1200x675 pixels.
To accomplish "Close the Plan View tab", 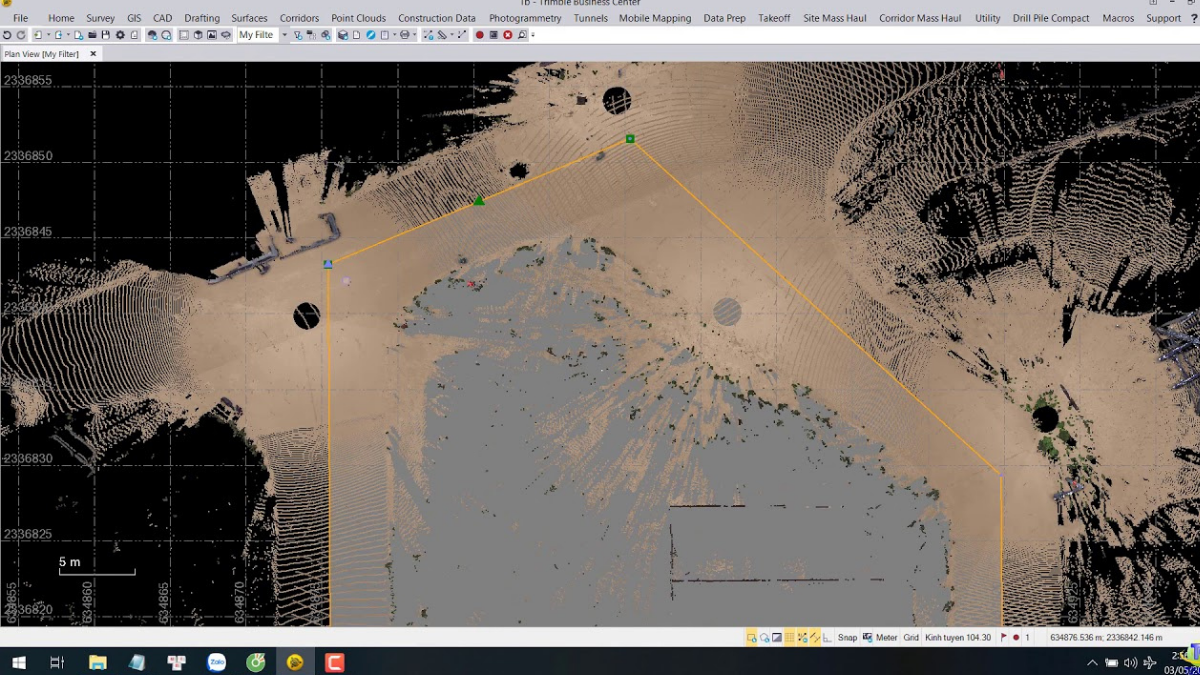I will pyautogui.click(x=93, y=54).
